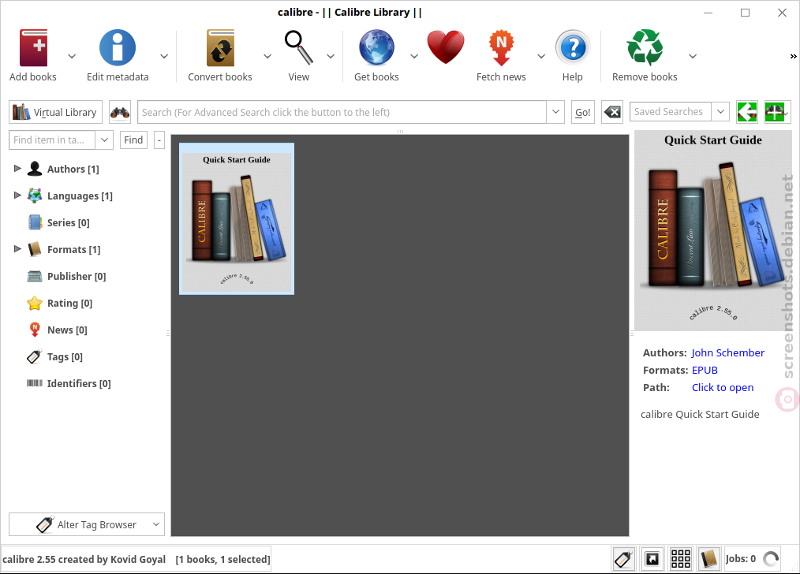Image resolution: width=800 pixels, height=574 pixels.
Task: Click the 'Click to open' path link
Action: click(x=722, y=387)
